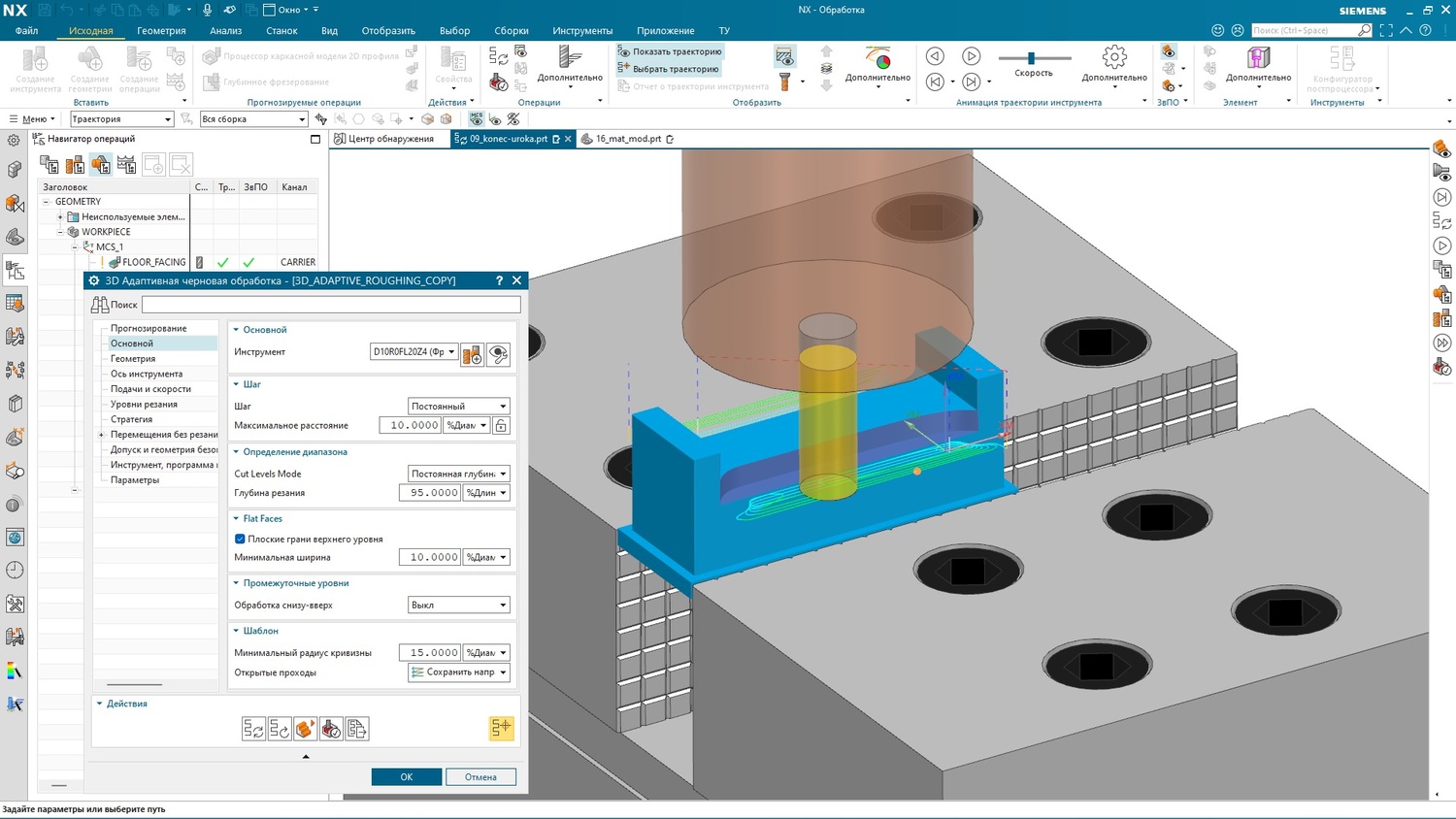Click the List toolpath icon in Действия

[x=357, y=729]
